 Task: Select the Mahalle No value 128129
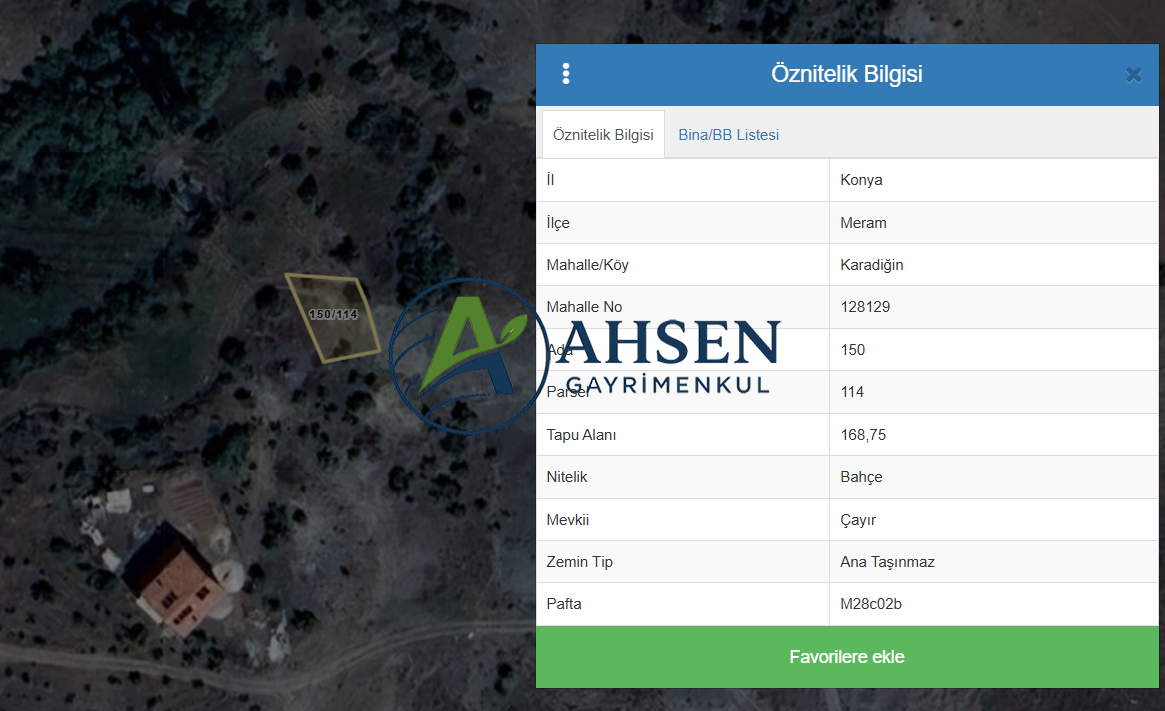click(x=865, y=307)
